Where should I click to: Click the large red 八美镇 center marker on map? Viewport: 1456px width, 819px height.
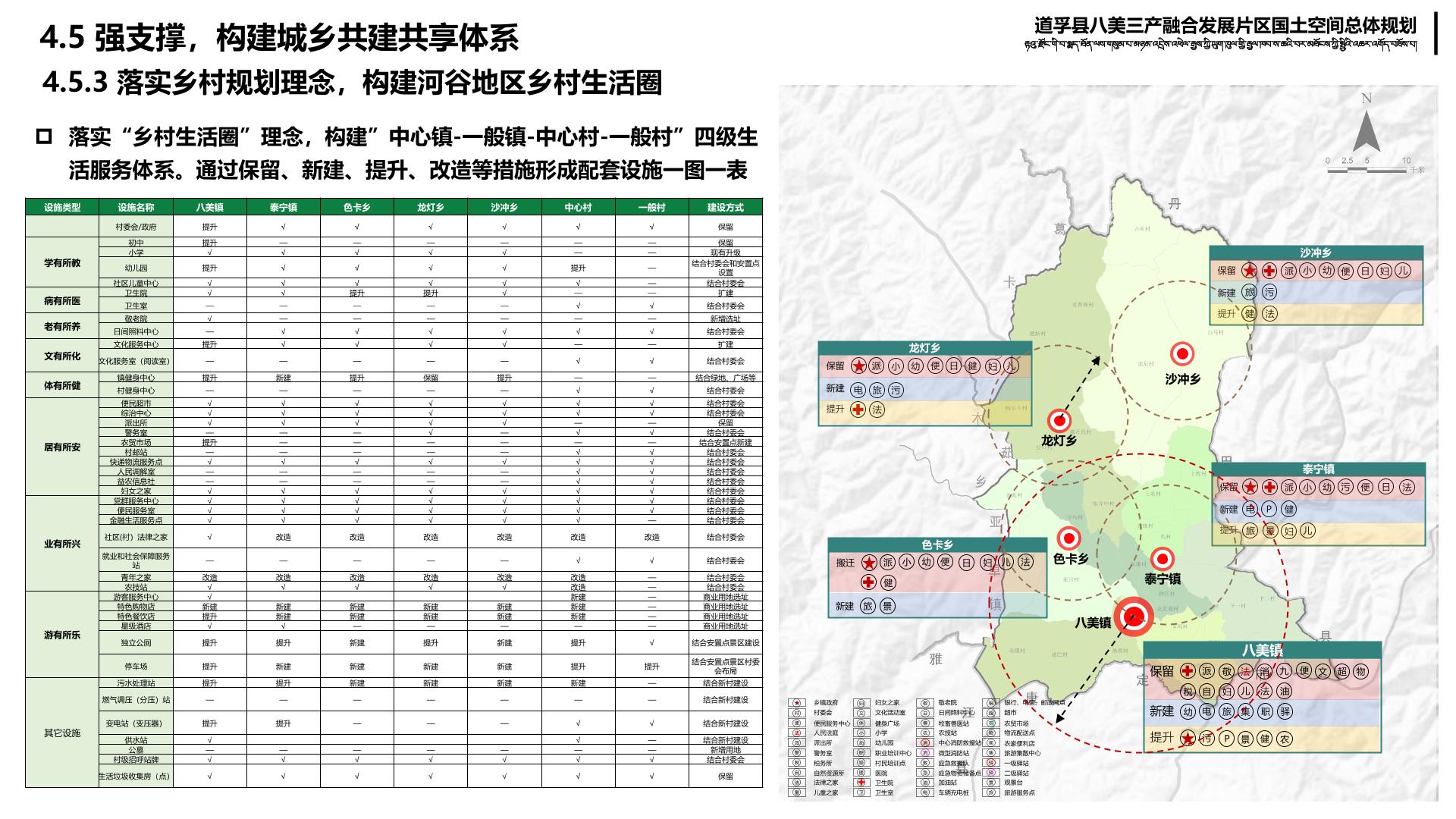[x=1134, y=617]
